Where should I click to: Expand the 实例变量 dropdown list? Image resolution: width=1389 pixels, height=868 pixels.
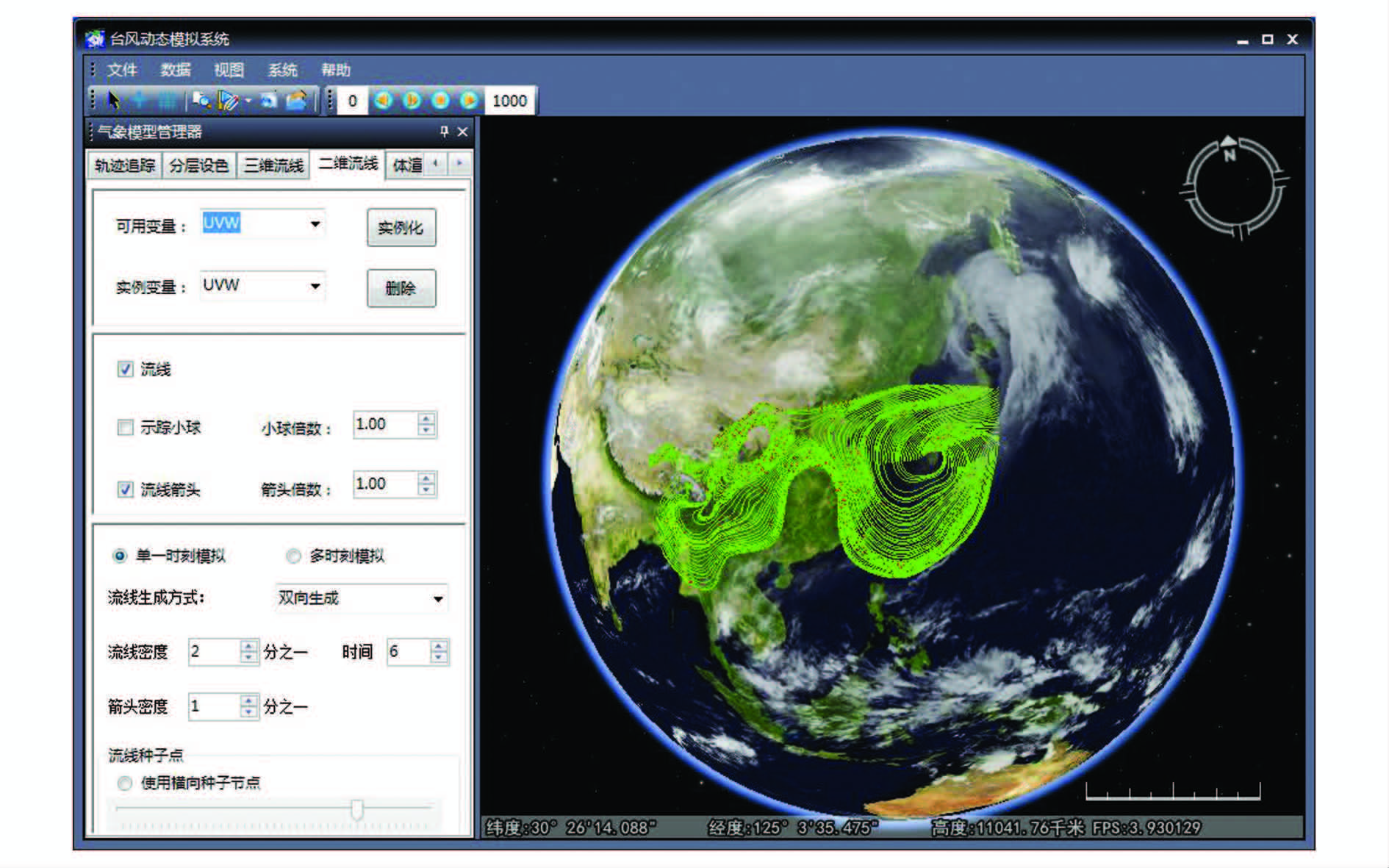pyautogui.click(x=315, y=286)
